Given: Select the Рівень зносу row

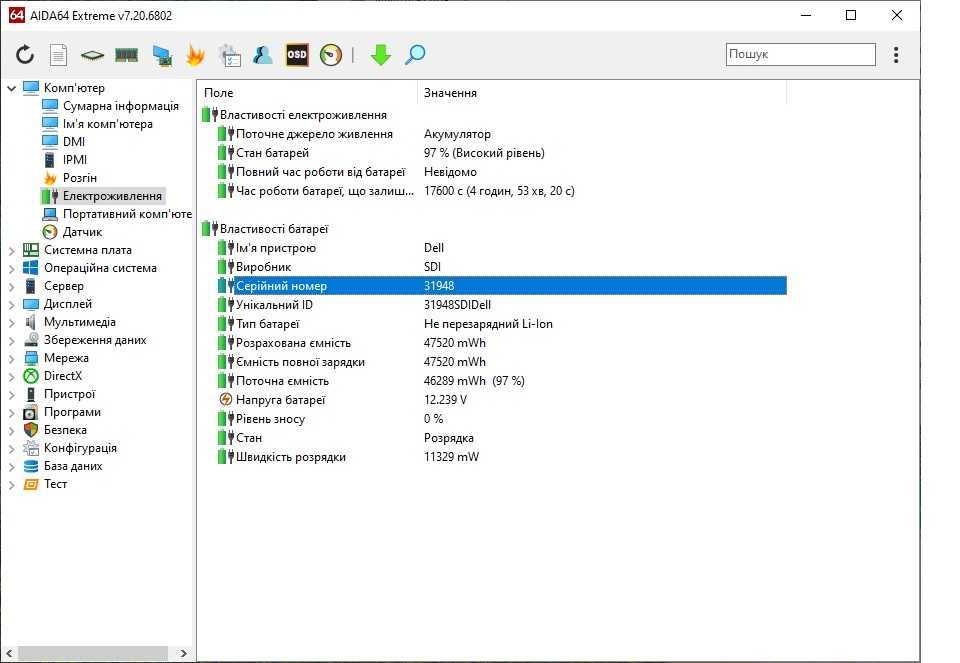Looking at the screenshot, I should 493,419.
